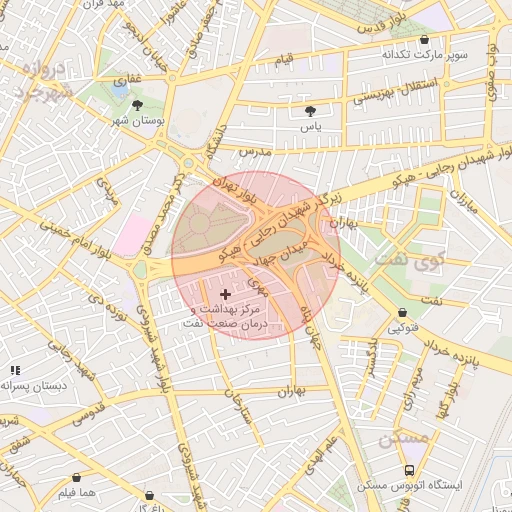Click the قدوسی street label
Viewport: 512px width, 512px height.
[89, 414]
